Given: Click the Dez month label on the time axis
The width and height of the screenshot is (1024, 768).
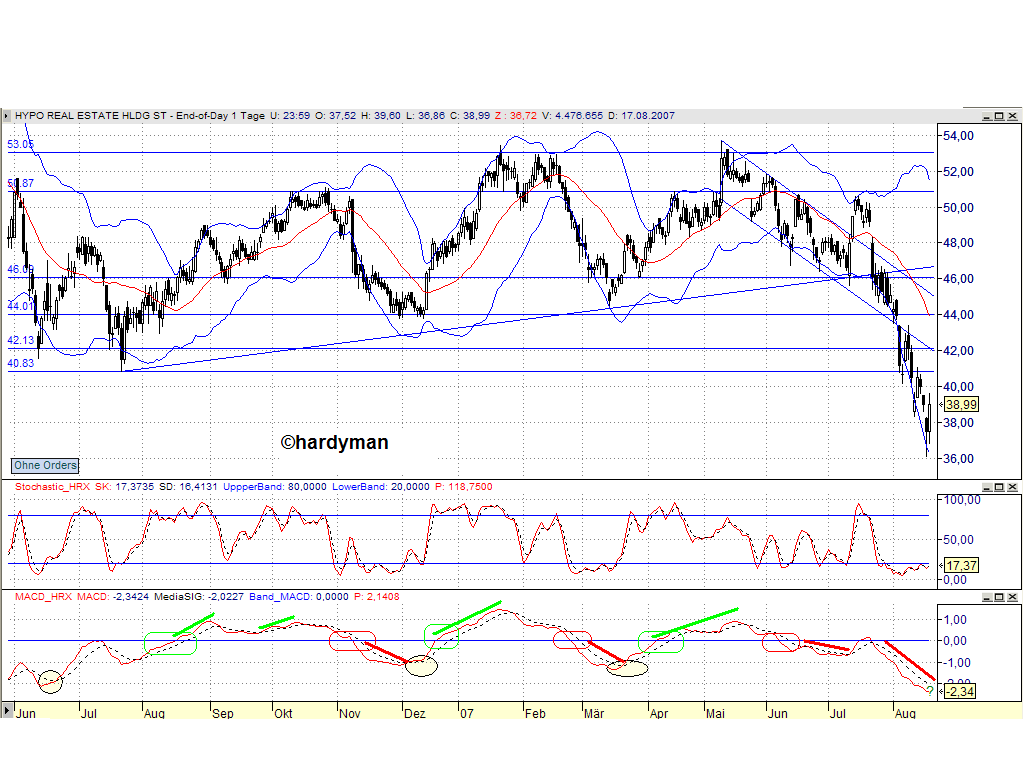Looking at the screenshot, I should coord(413,715).
